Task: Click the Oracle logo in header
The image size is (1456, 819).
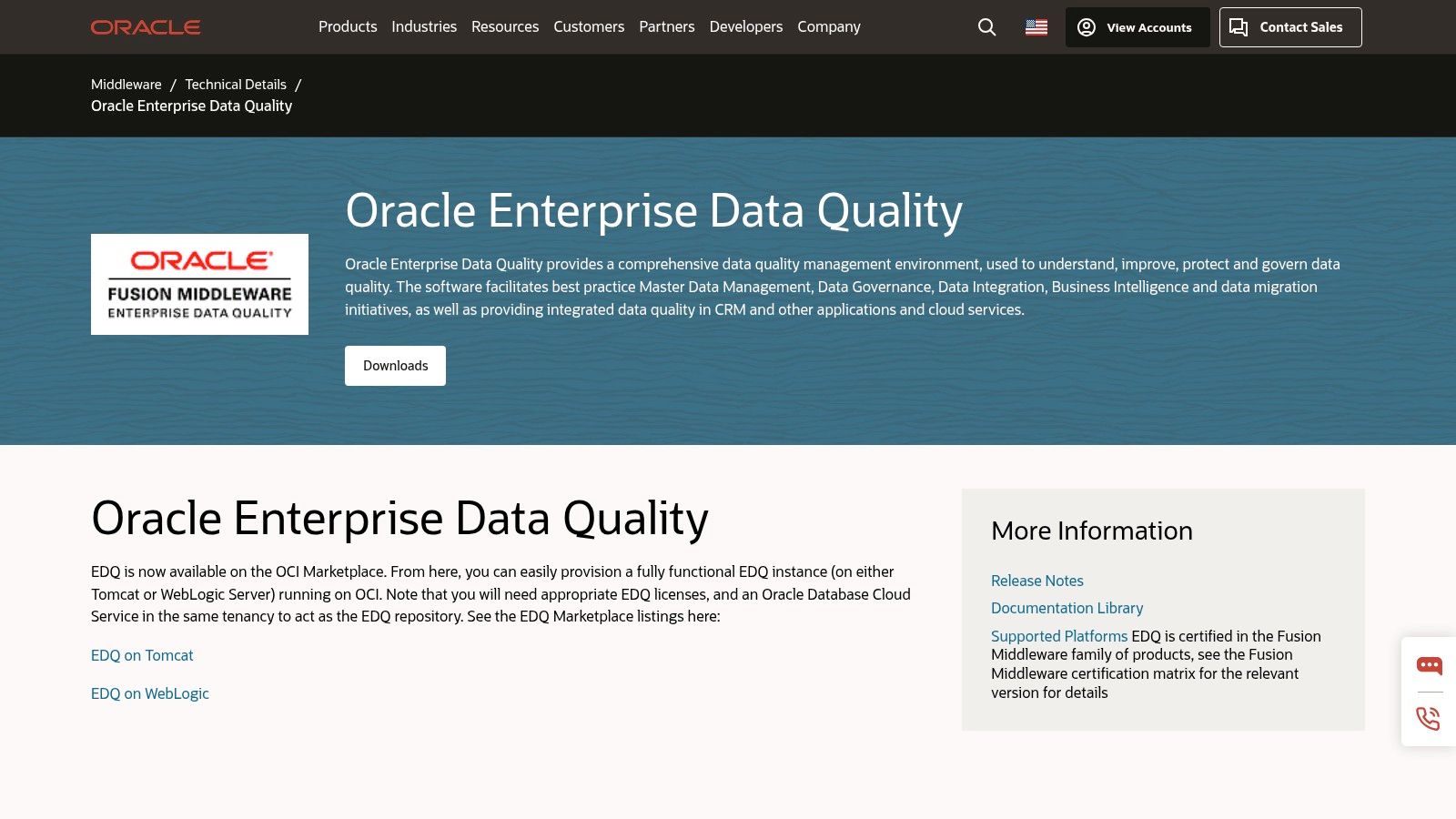Action: click(x=146, y=27)
